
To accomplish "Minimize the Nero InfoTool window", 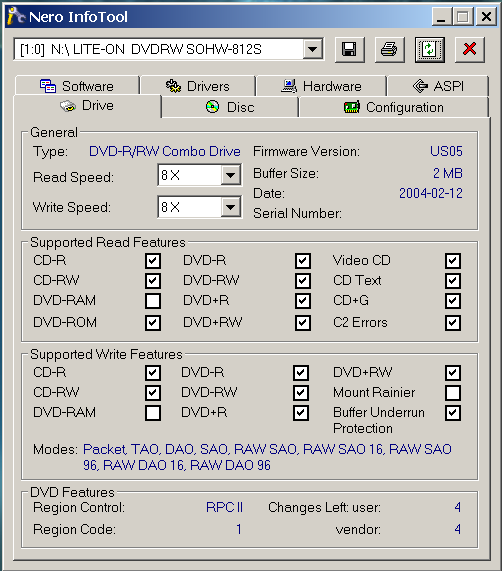I will (x=441, y=17).
